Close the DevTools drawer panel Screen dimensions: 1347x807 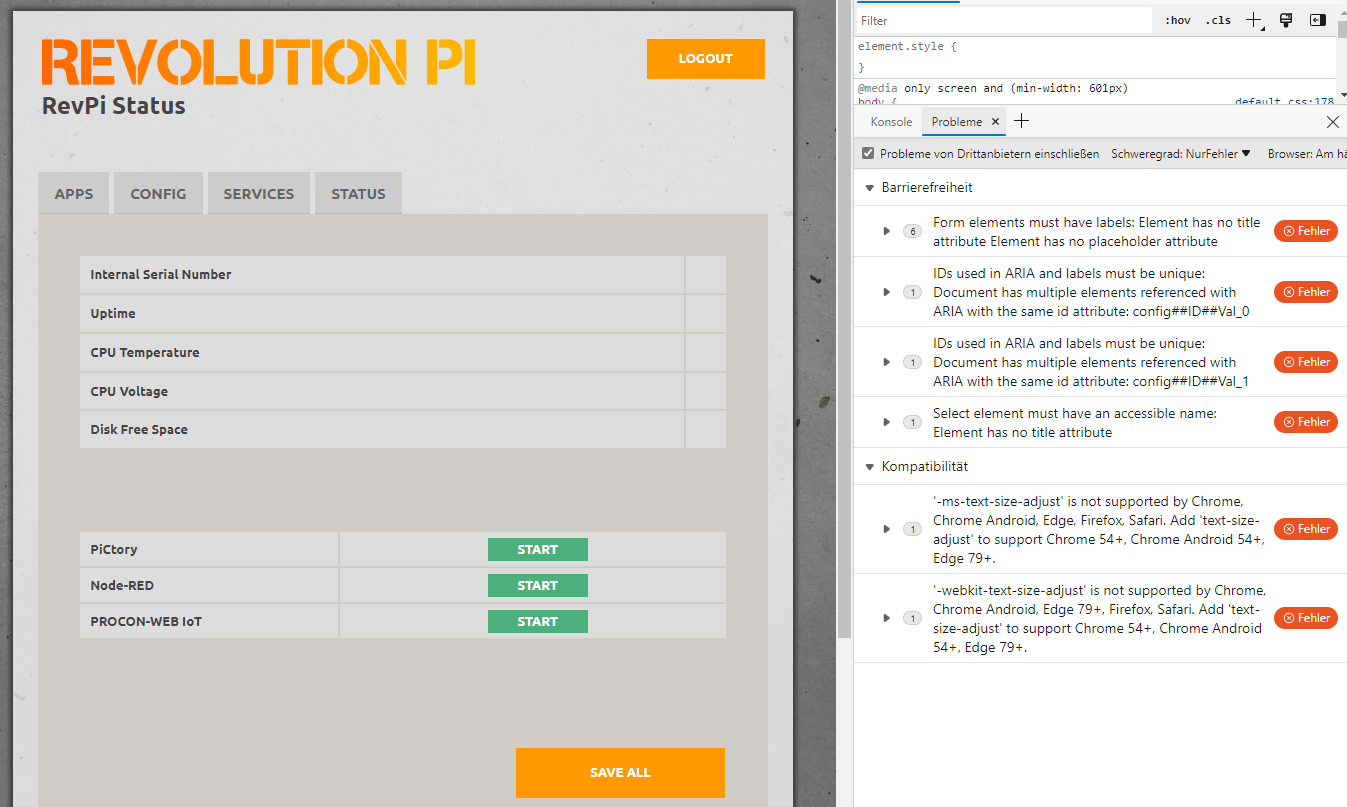(1333, 122)
